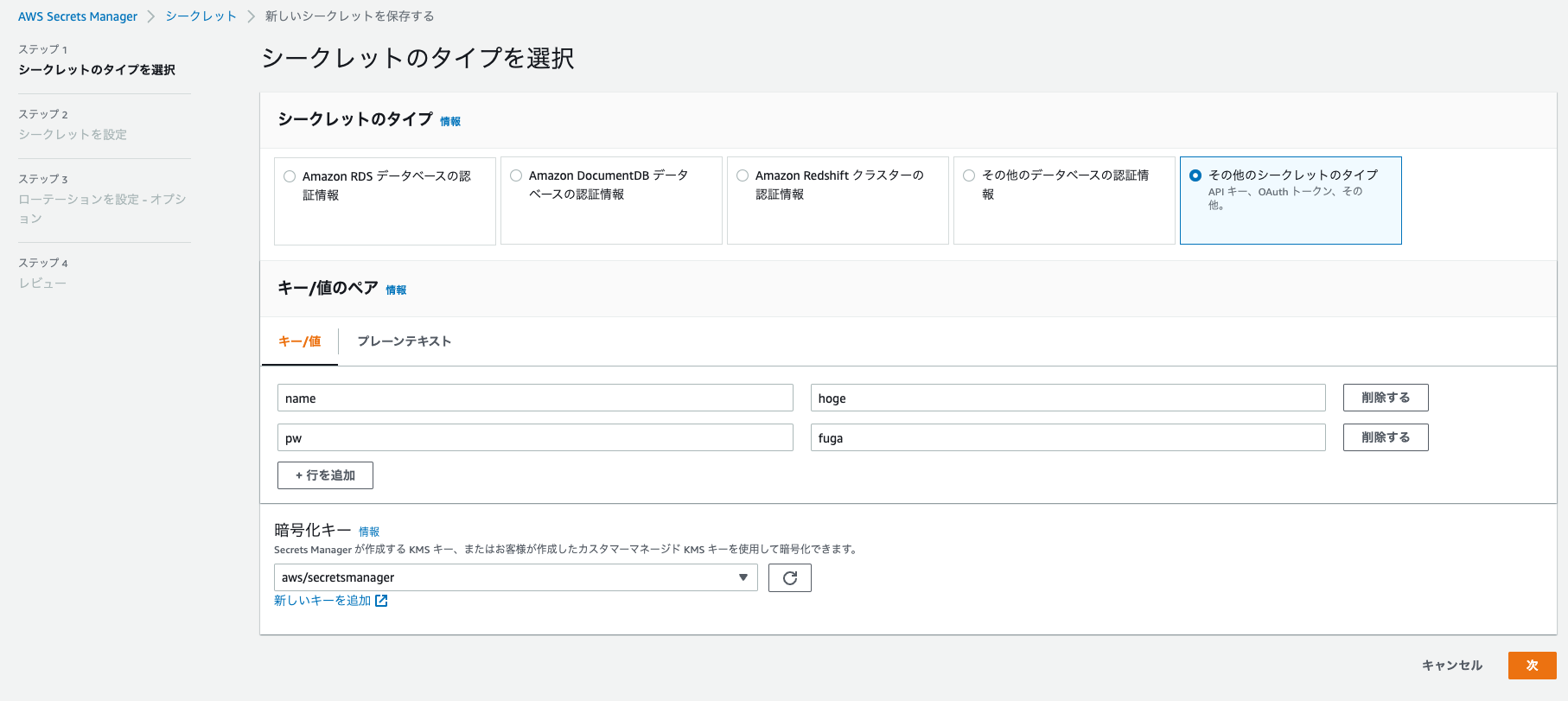Select the Amazon Redshift cluster credentials radio button
1568x701 pixels.
743,175
